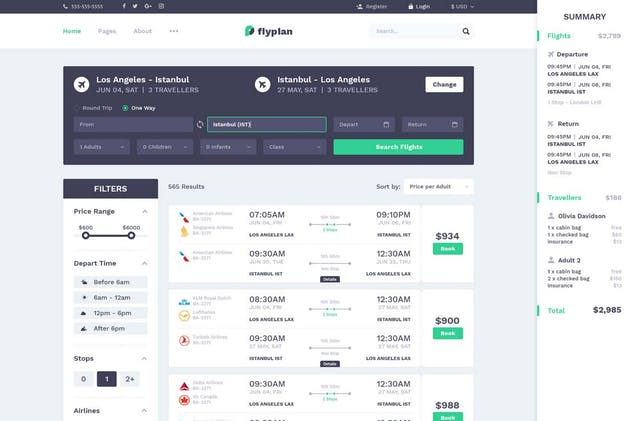Book the $934 flight
632x421 pixels.
coord(448,249)
